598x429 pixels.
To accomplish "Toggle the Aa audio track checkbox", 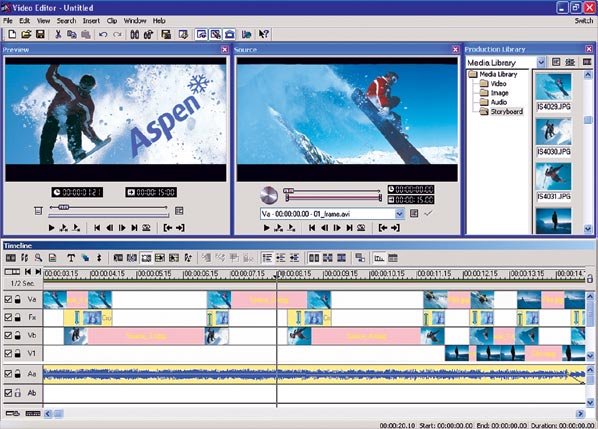I will (x=8, y=374).
